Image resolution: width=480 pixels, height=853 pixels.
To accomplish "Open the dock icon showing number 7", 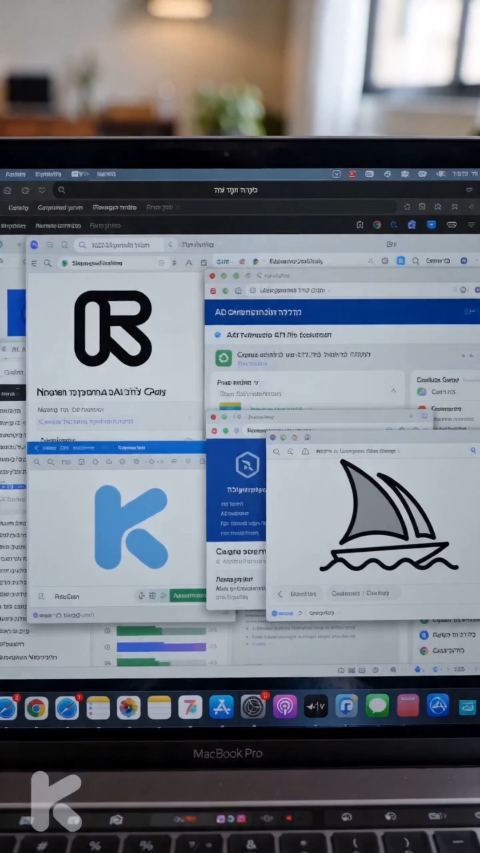I will 190,707.
